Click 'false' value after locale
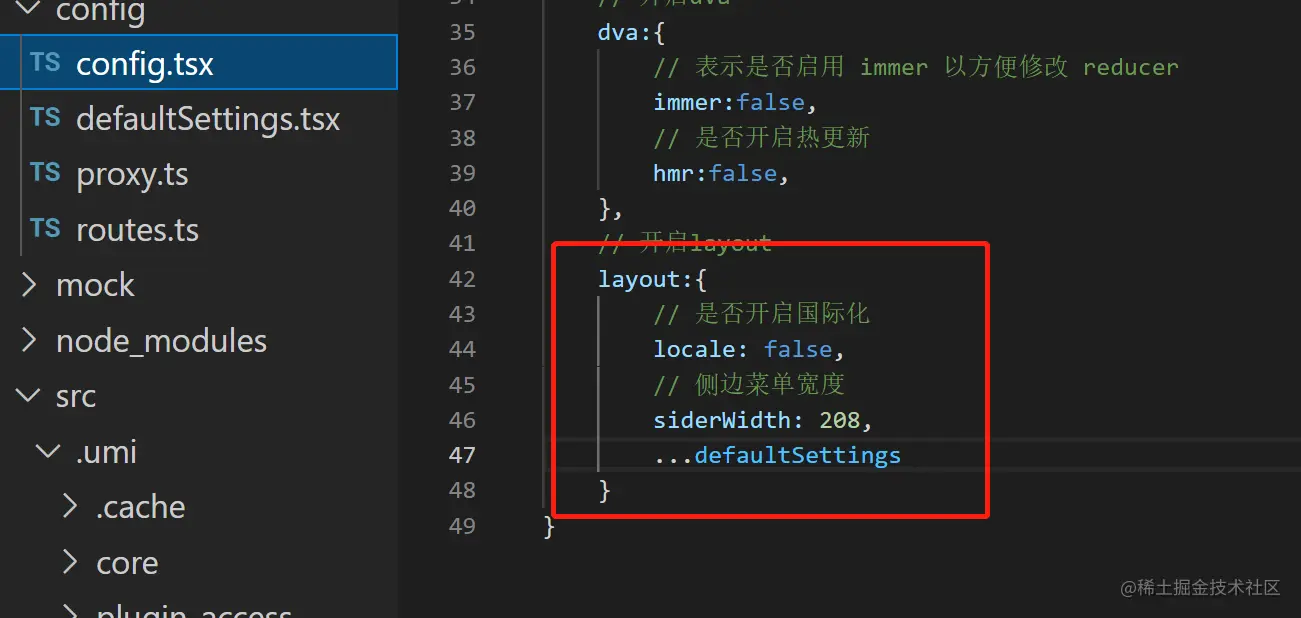 pyautogui.click(x=798, y=350)
